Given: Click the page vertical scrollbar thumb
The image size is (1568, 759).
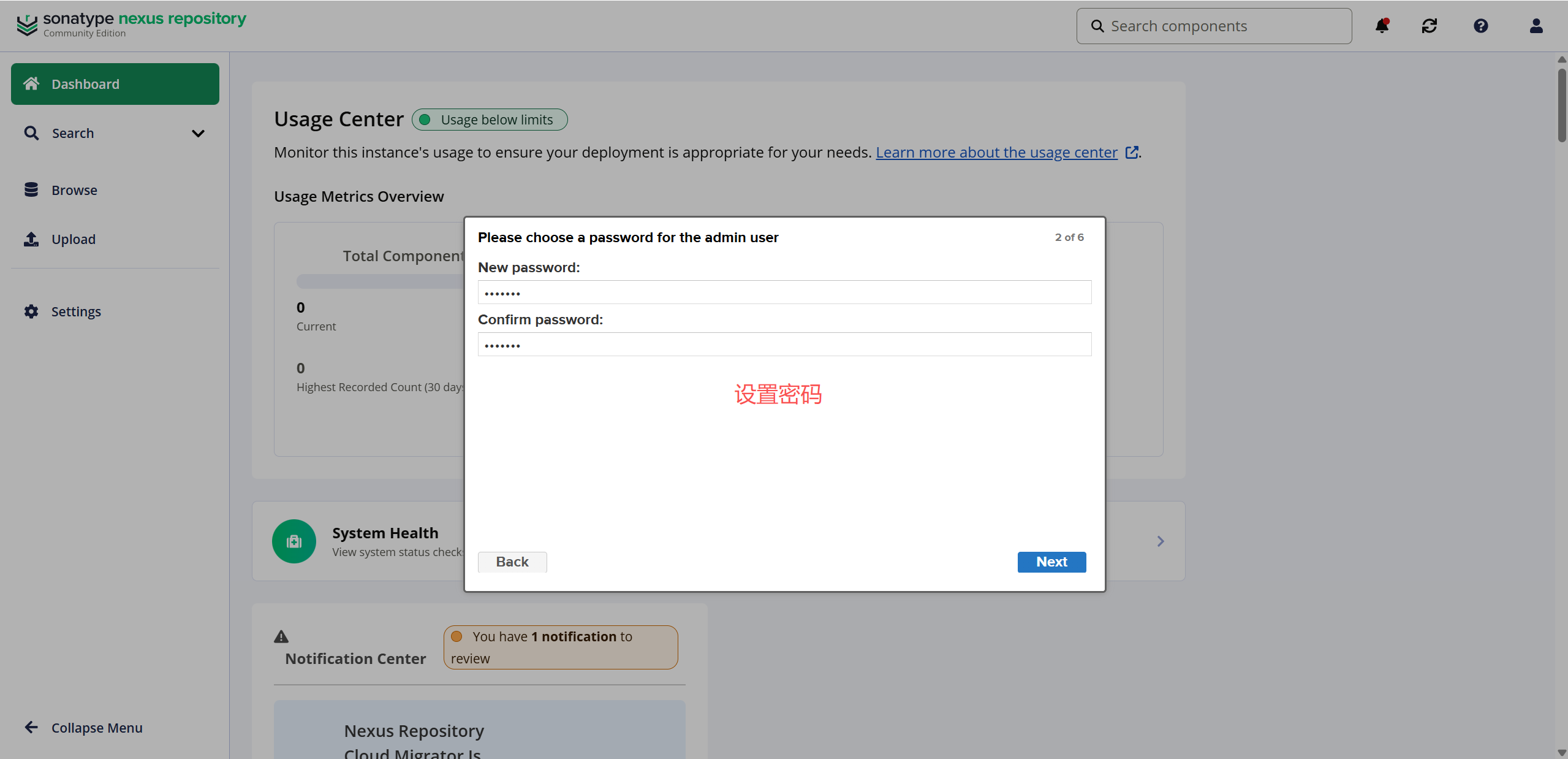Looking at the screenshot, I should coord(1561,104).
